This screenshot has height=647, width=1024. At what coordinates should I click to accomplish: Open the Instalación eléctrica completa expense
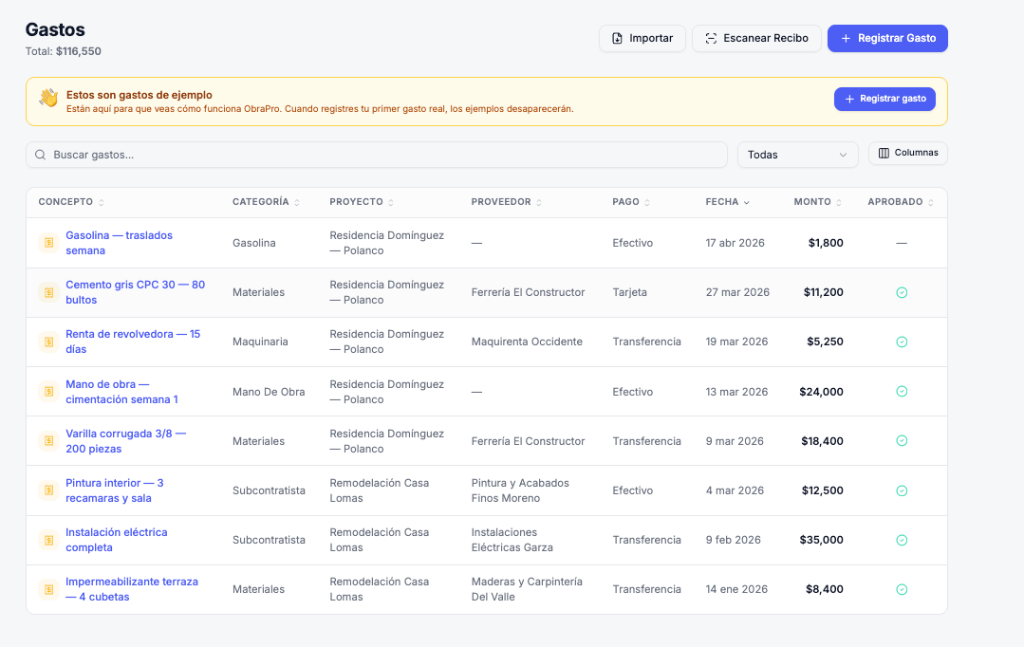(x=116, y=540)
